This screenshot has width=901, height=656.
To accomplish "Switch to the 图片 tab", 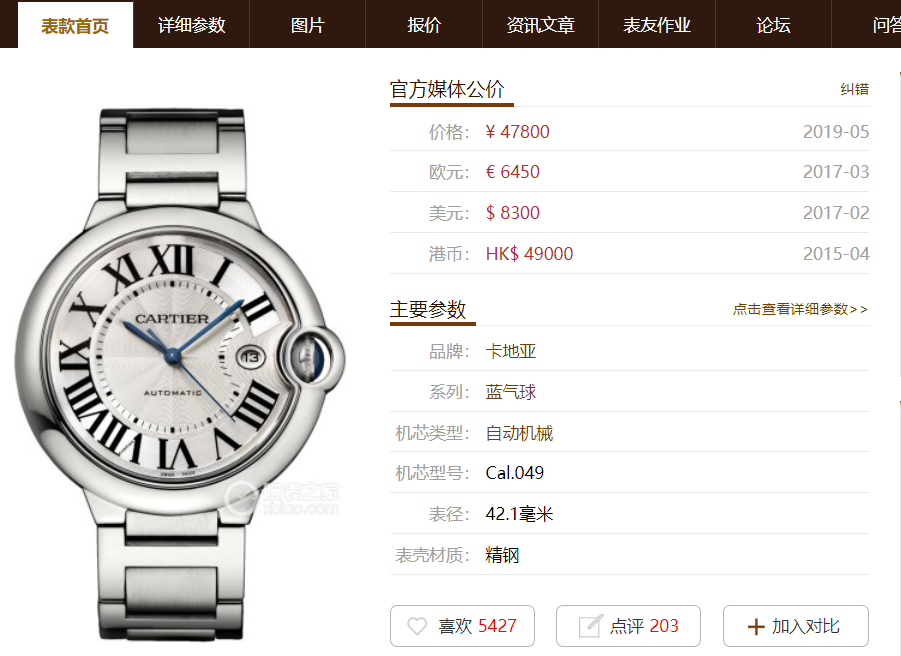I will (307, 25).
